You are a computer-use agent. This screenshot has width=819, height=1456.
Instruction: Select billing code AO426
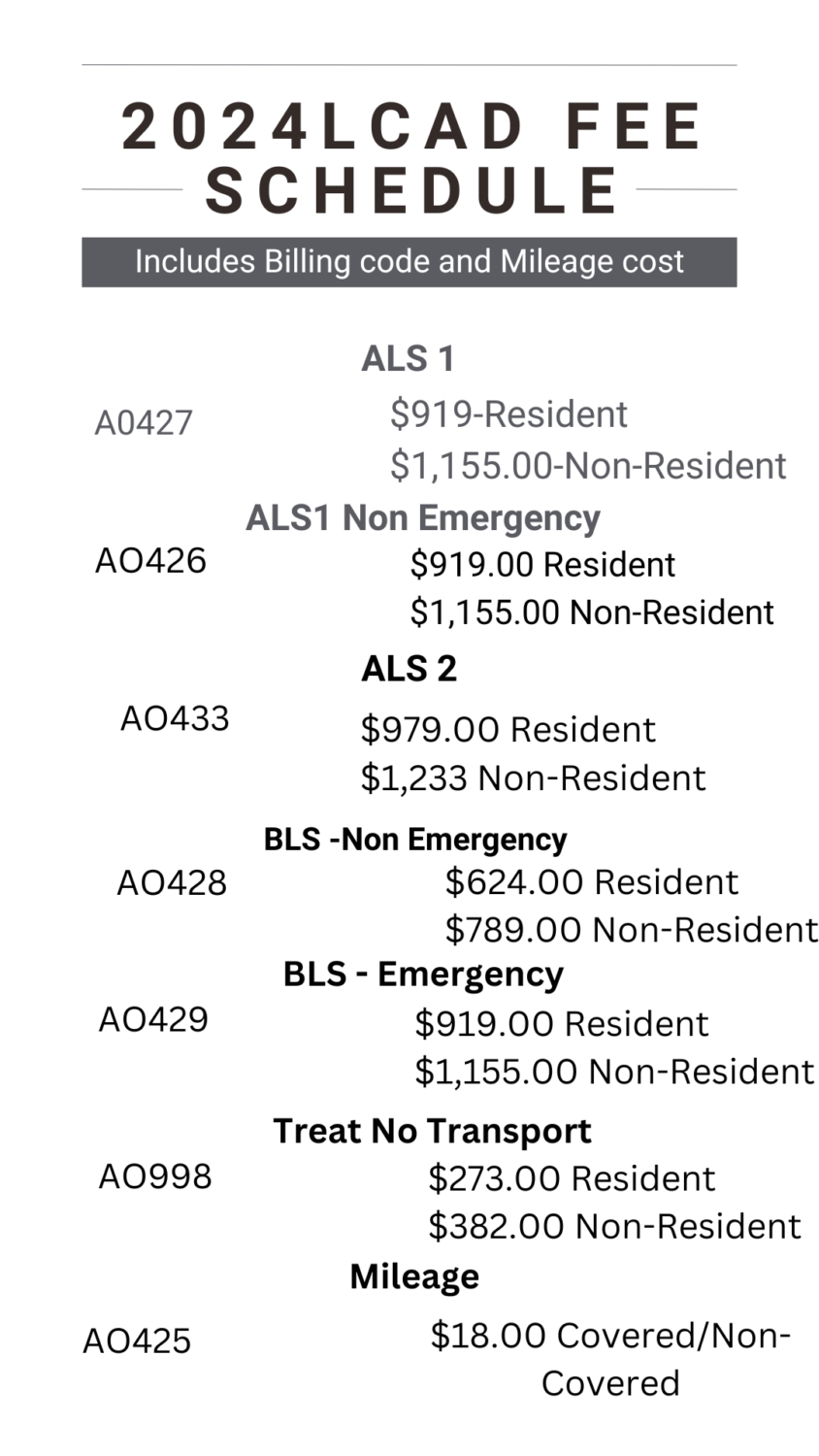(150, 560)
